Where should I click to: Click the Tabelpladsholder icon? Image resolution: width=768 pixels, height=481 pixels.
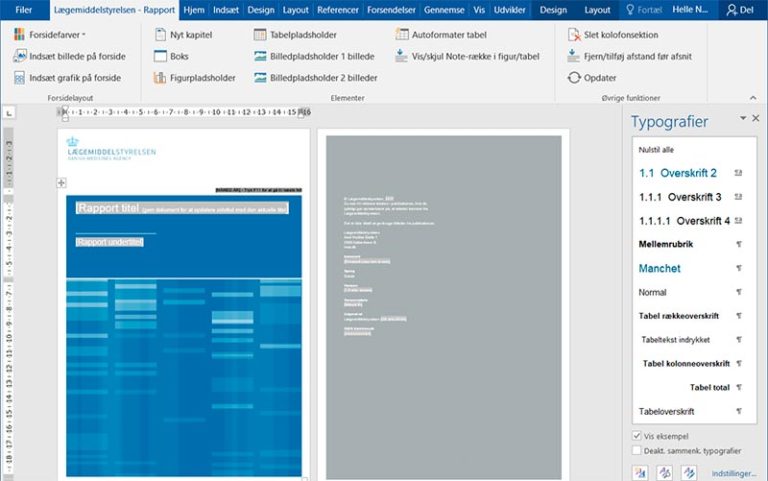261,35
